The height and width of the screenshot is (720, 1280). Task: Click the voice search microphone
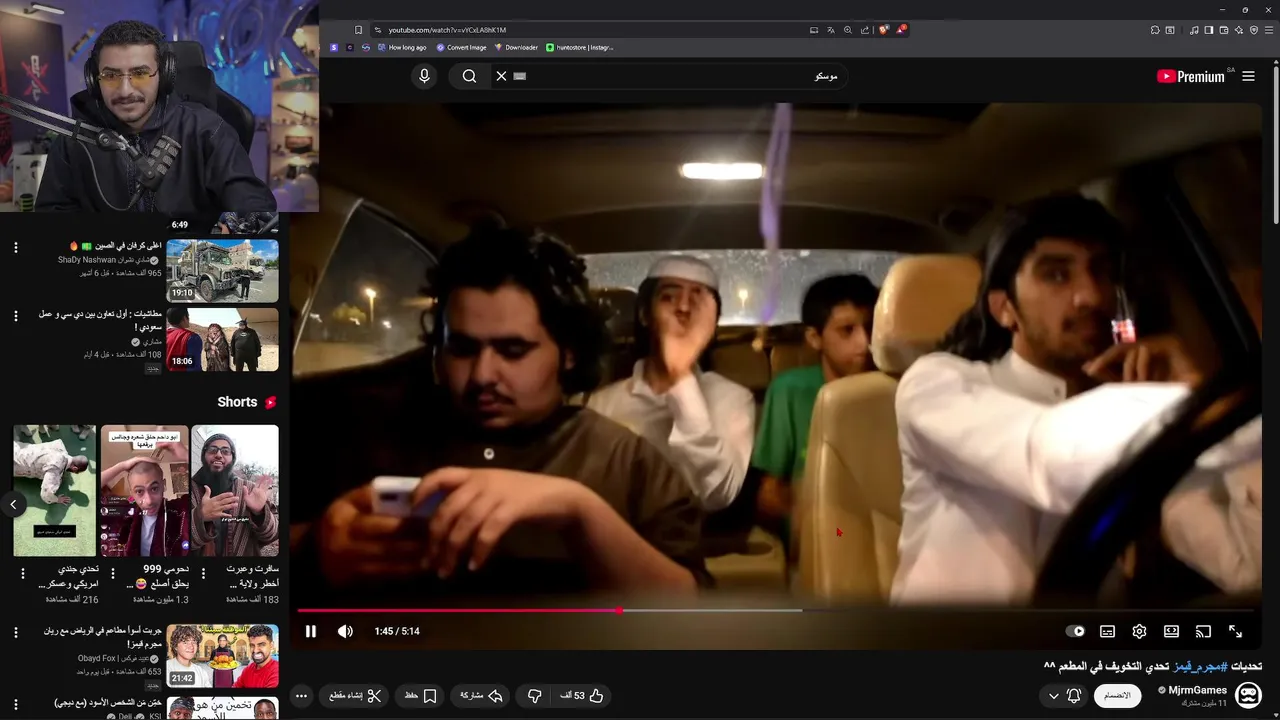(x=425, y=76)
